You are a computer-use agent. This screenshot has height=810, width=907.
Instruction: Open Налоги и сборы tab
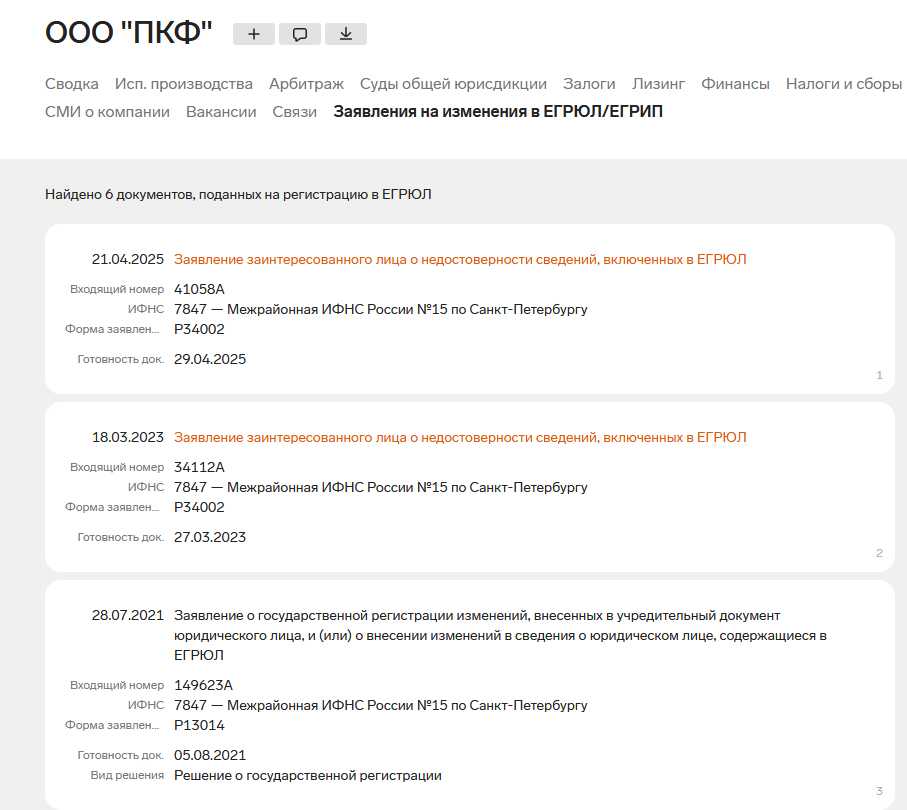[843, 84]
